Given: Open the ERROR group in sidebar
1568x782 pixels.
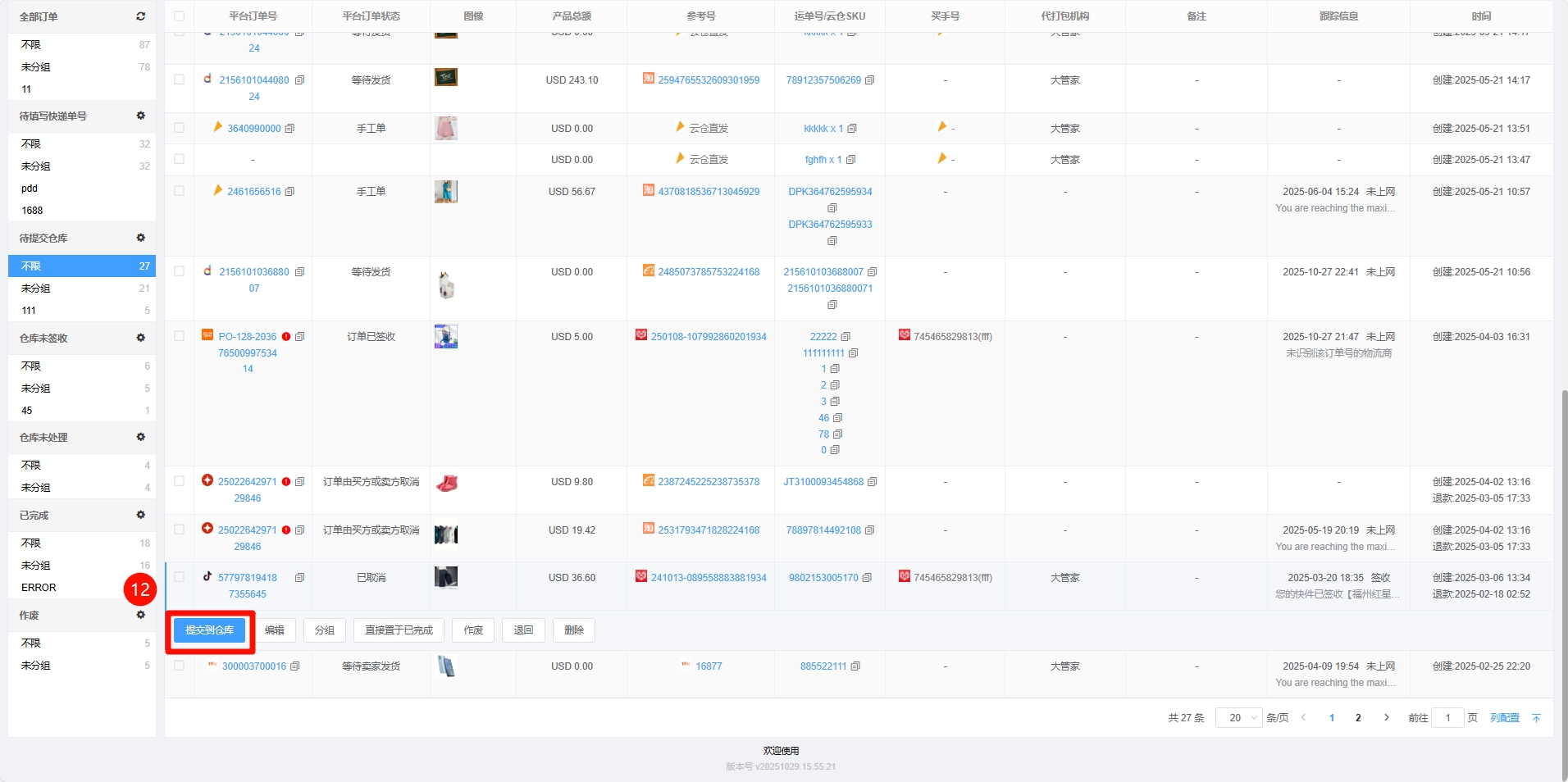Looking at the screenshot, I should (x=39, y=588).
